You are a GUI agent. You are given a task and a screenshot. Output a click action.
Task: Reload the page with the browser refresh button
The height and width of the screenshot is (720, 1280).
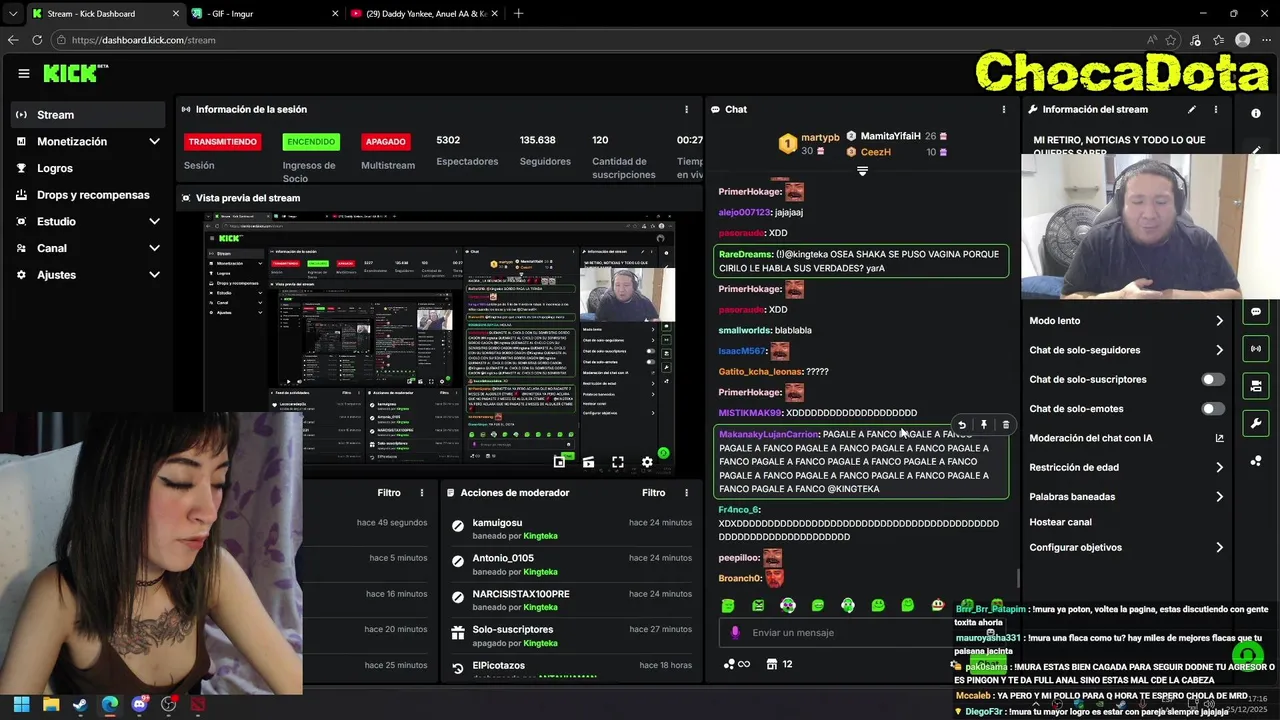37,40
